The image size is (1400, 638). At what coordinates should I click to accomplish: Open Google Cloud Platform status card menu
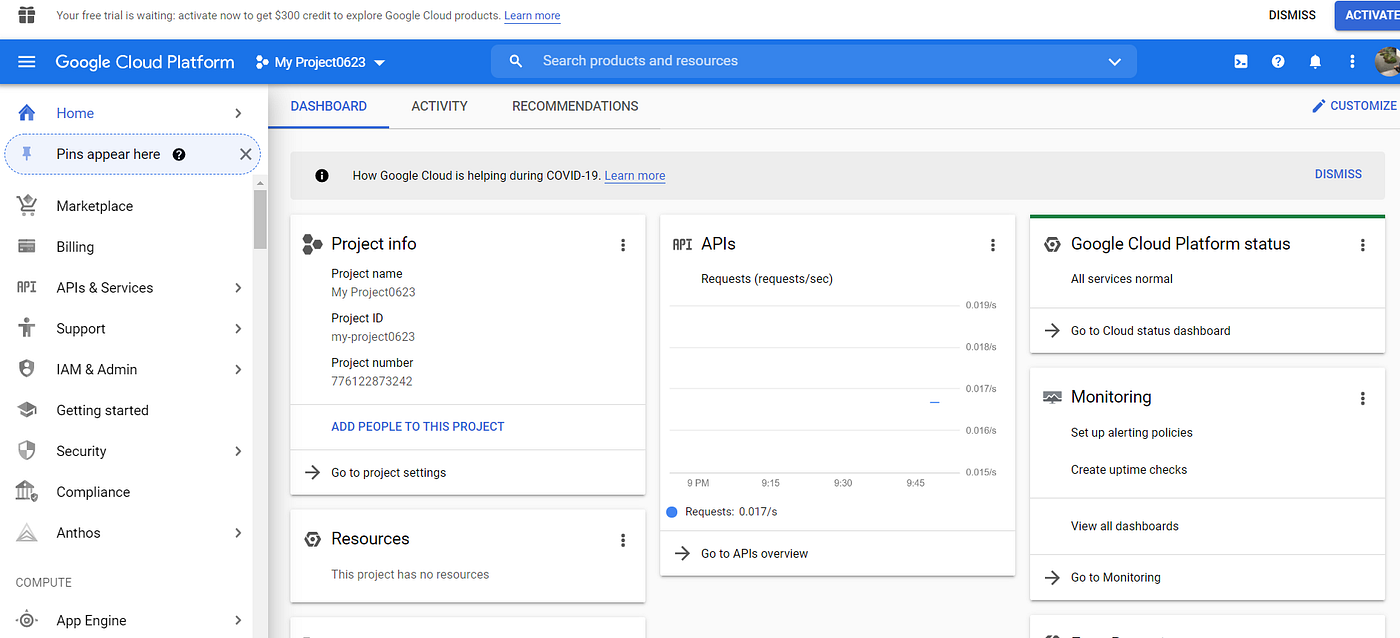[1362, 245]
